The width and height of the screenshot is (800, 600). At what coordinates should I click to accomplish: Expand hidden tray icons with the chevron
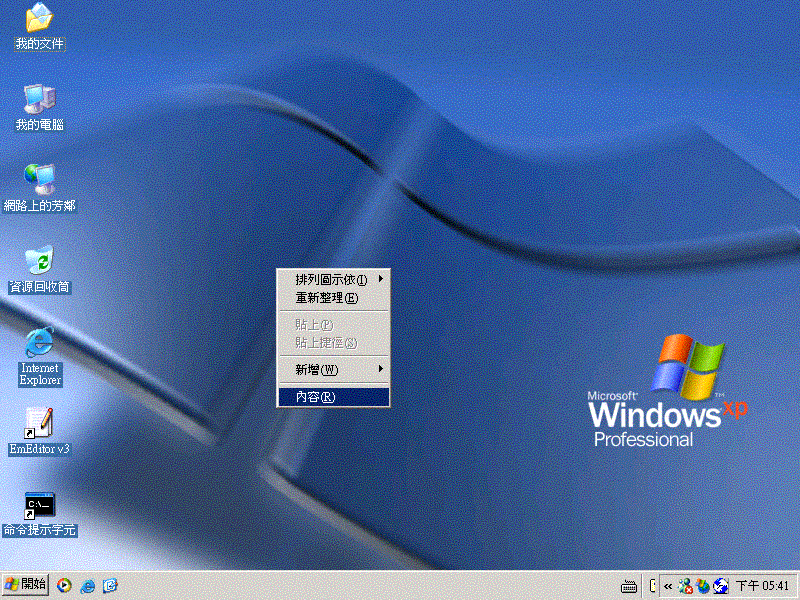coord(667,586)
